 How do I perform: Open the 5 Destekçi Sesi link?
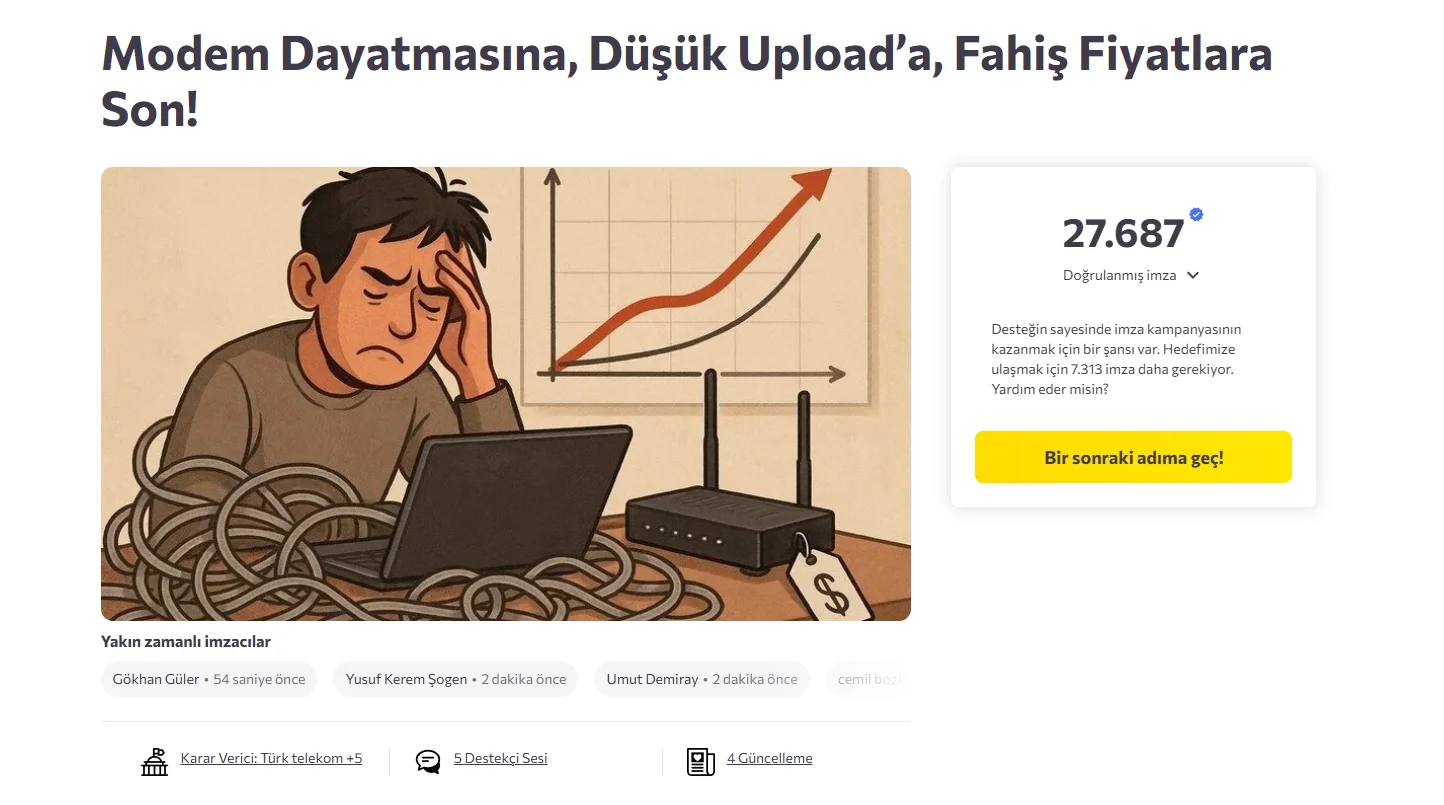(x=500, y=758)
